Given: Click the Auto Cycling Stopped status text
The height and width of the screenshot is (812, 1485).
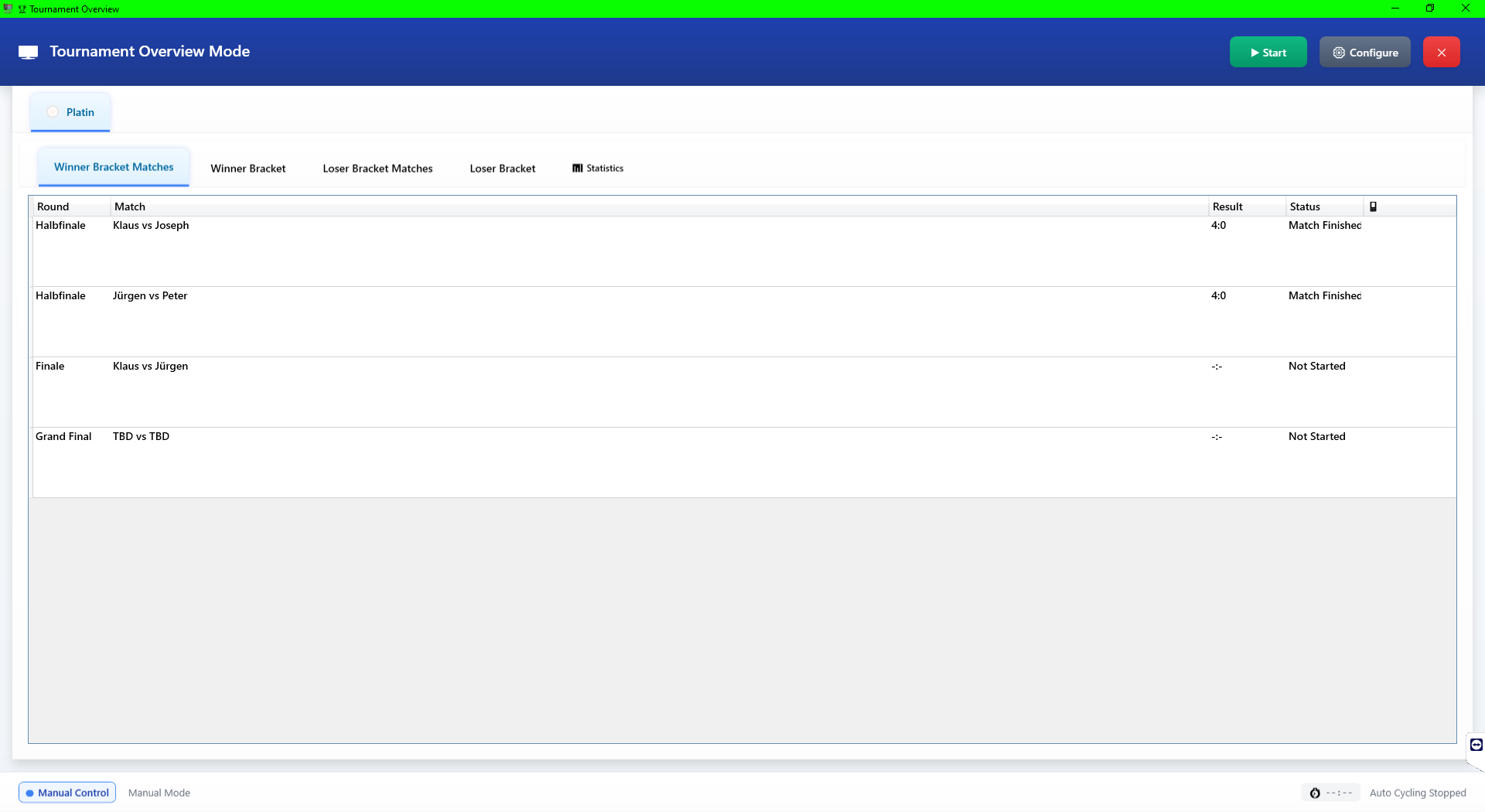Looking at the screenshot, I should (1418, 793).
